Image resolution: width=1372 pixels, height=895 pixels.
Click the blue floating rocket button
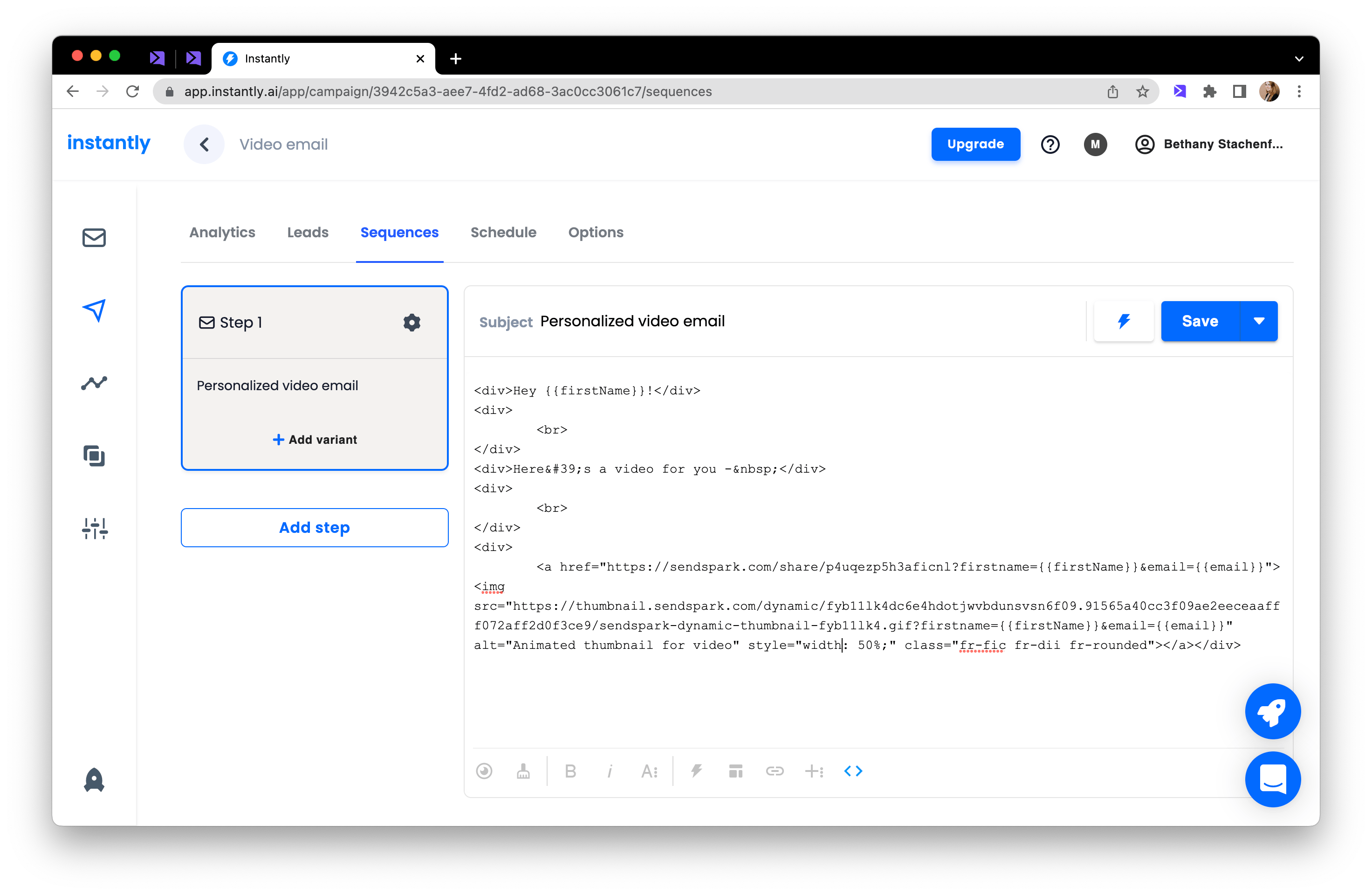pyautogui.click(x=1272, y=712)
